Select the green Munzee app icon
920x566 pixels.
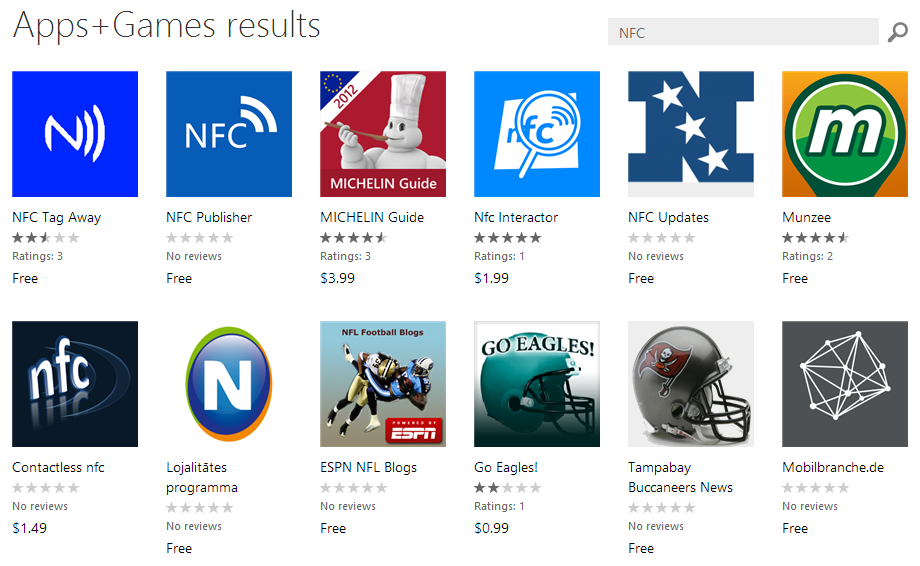845,134
